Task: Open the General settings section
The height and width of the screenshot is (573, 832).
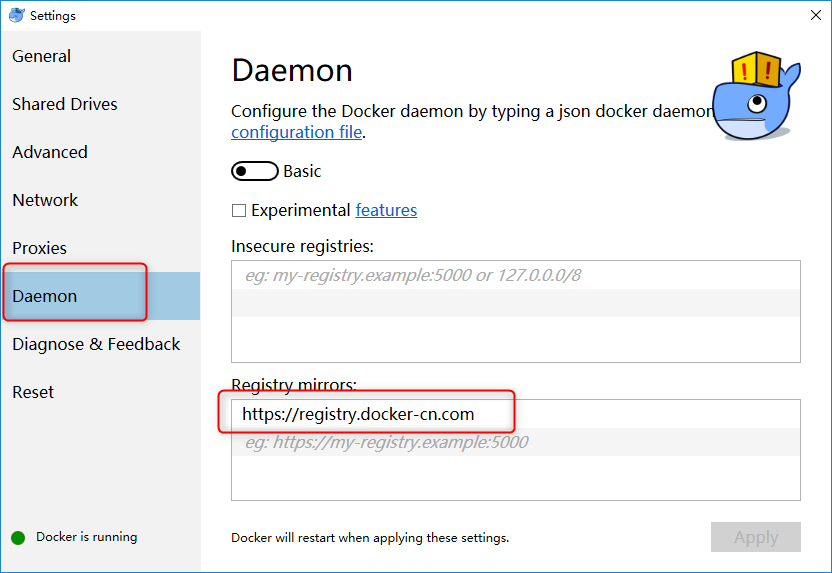Action: 41,56
